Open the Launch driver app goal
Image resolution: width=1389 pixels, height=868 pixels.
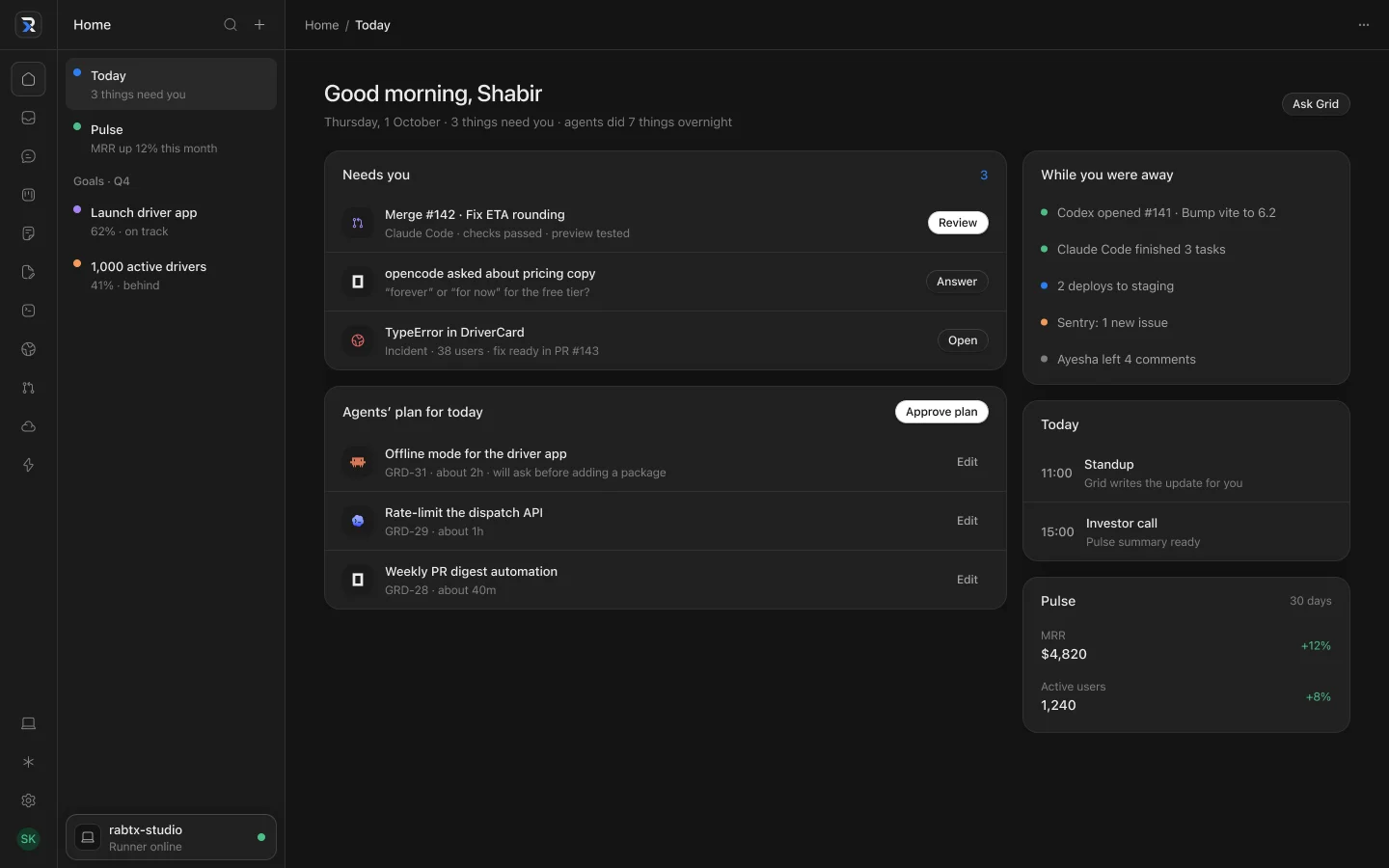coord(171,221)
